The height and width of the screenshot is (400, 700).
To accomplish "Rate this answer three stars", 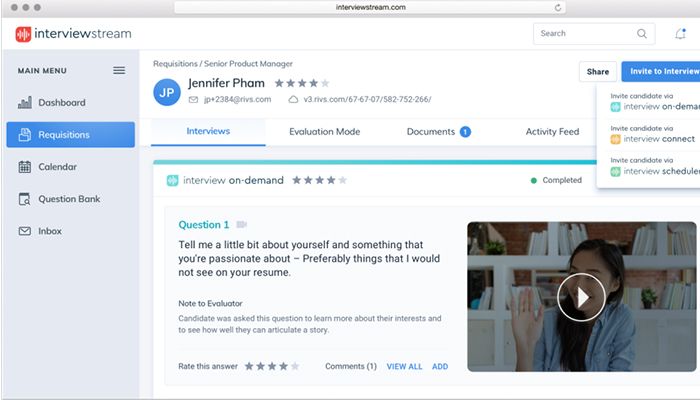I will pyautogui.click(x=272, y=367).
